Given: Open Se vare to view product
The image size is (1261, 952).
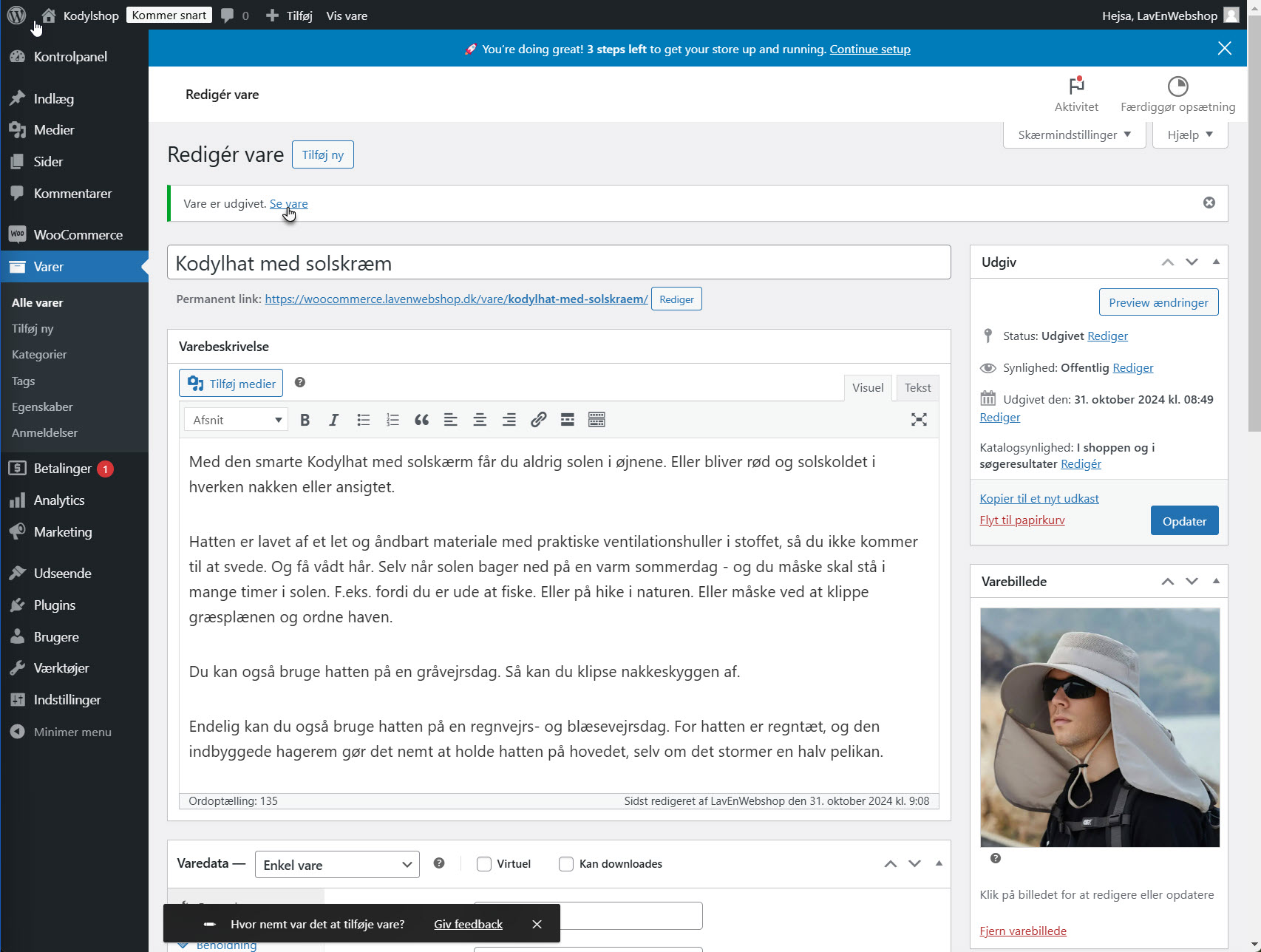Looking at the screenshot, I should pos(288,203).
